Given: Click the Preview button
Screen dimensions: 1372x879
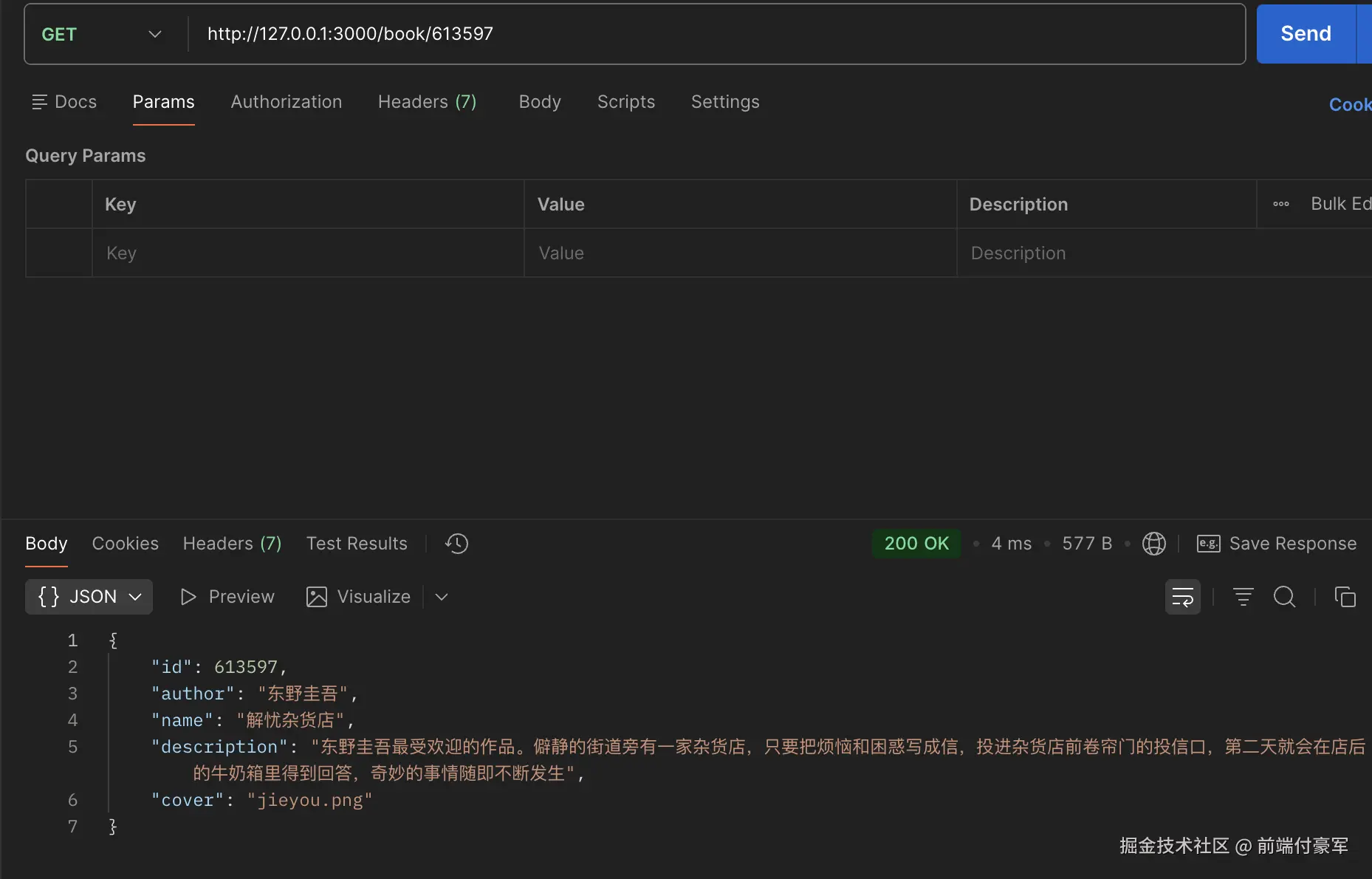Looking at the screenshot, I should click(227, 597).
